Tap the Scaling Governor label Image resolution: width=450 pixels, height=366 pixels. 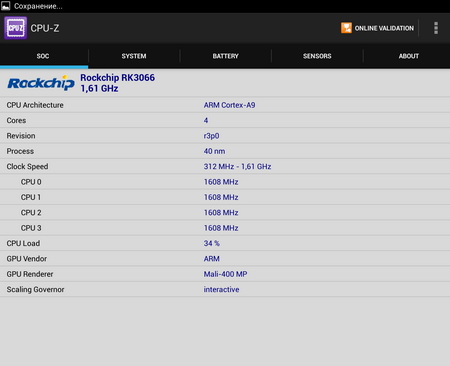pyautogui.click(x=35, y=290)
